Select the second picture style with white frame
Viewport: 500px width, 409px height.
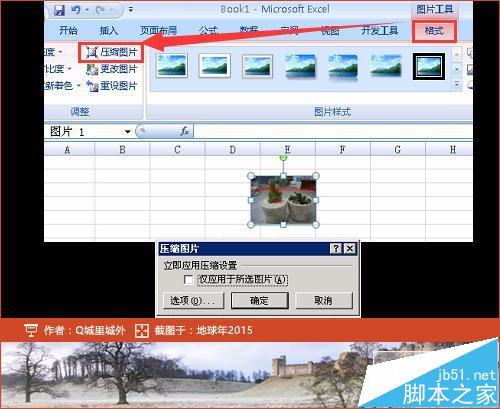point(214,66)
